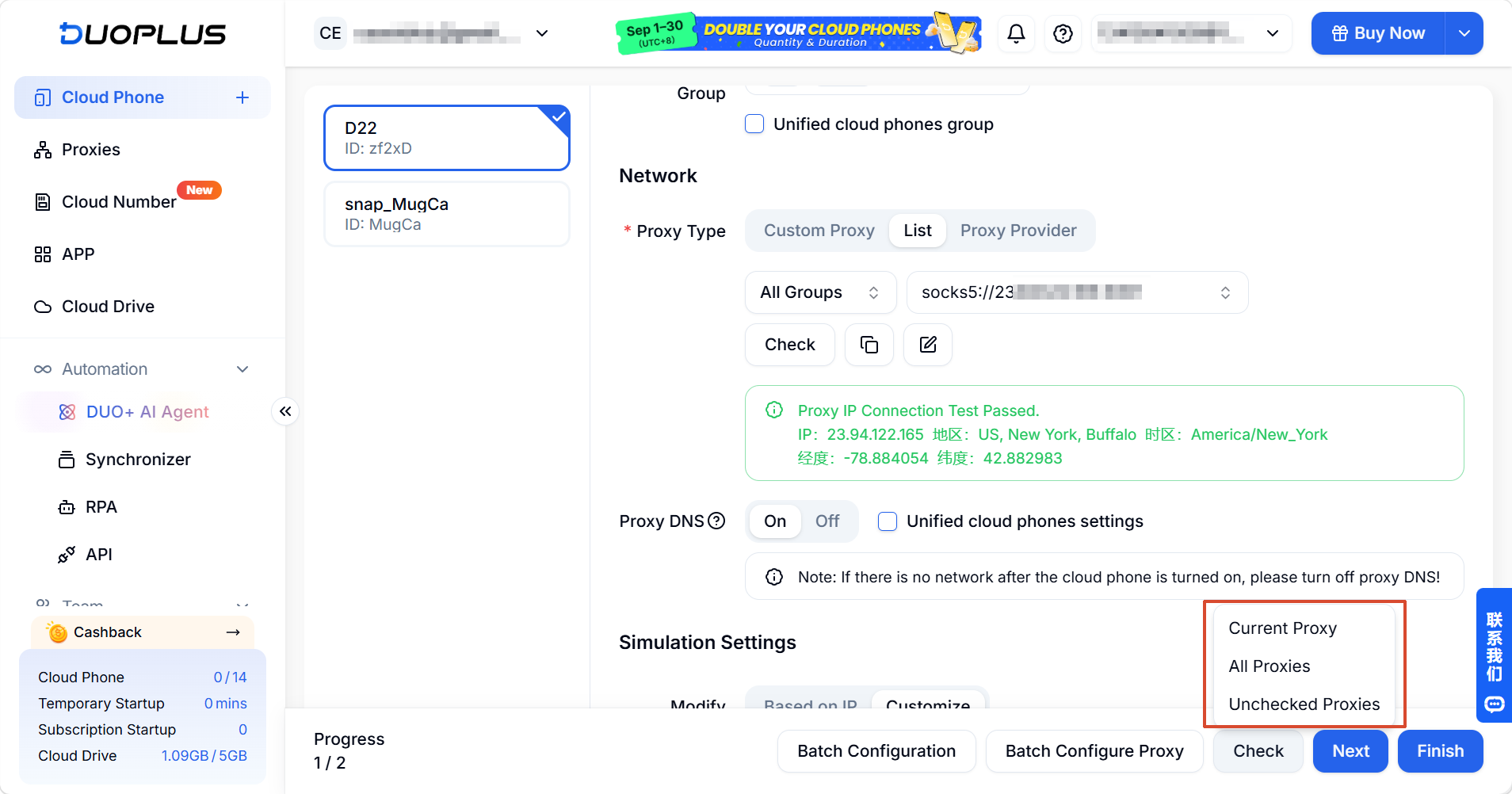Turn Proxy DNS On
Viewport: 1512px width, 794px height.
coord(775,521)
